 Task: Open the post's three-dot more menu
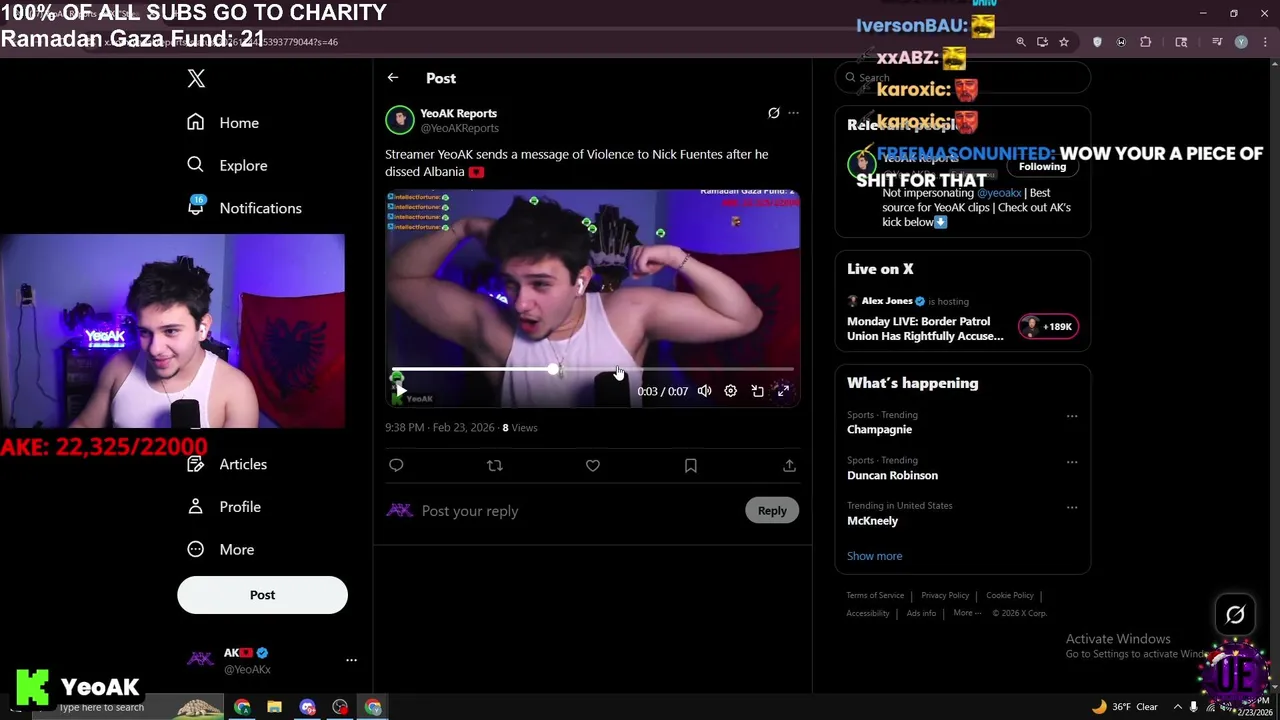tap(793, 113)
